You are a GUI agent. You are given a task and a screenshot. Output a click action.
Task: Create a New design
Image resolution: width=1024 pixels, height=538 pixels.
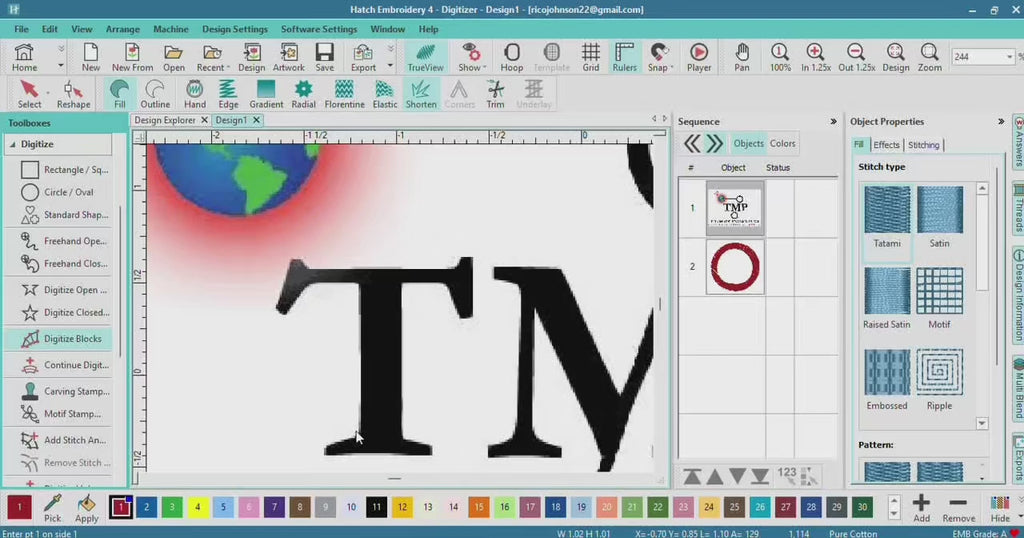coord(91,57)
